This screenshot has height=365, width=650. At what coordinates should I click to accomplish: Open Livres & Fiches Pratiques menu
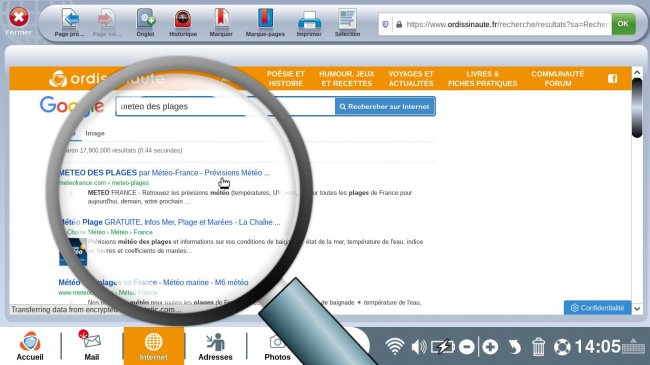coord(483,78)
